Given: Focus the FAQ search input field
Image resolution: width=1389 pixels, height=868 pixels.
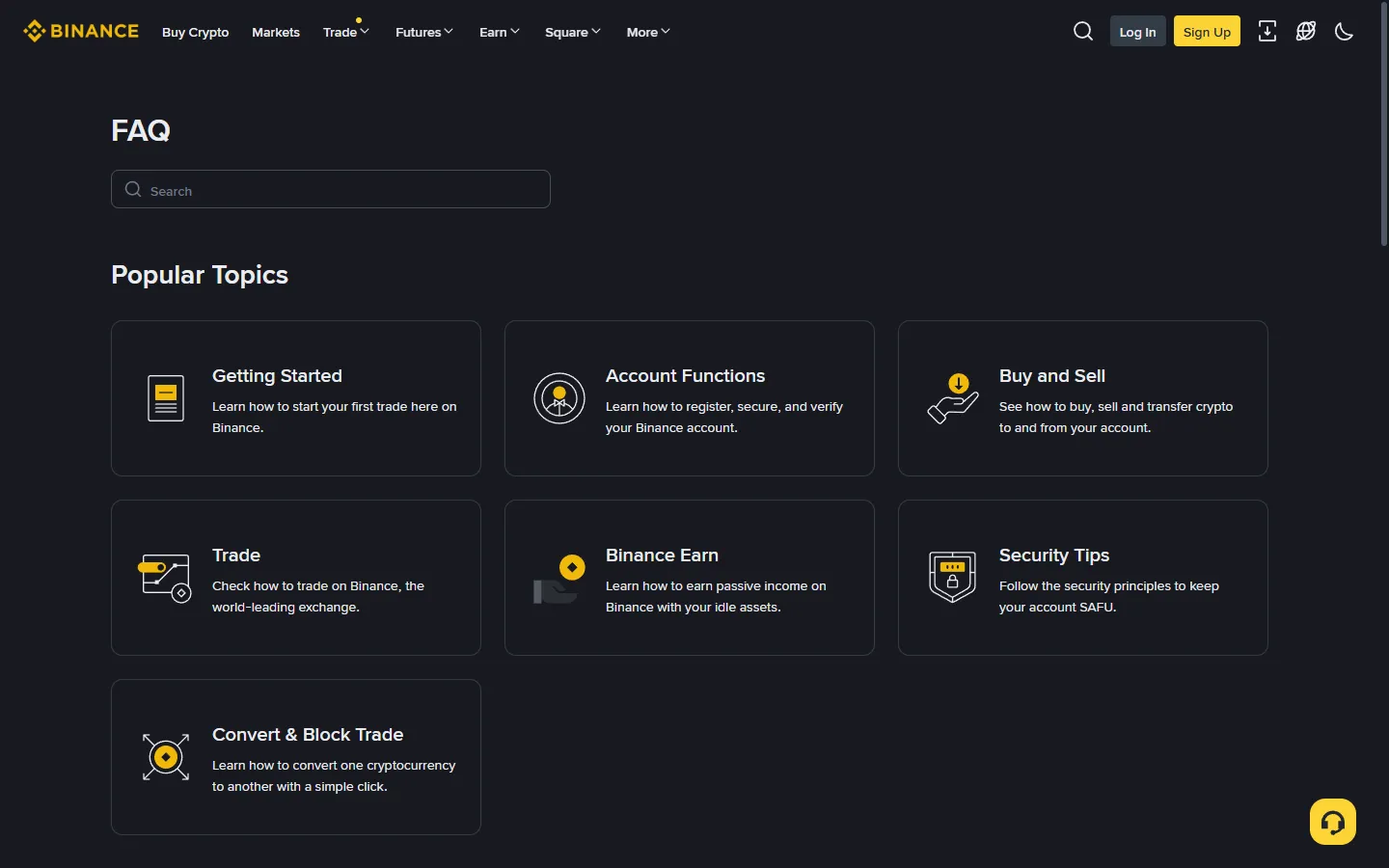Looking at the screenshot, I should [331, 189].
